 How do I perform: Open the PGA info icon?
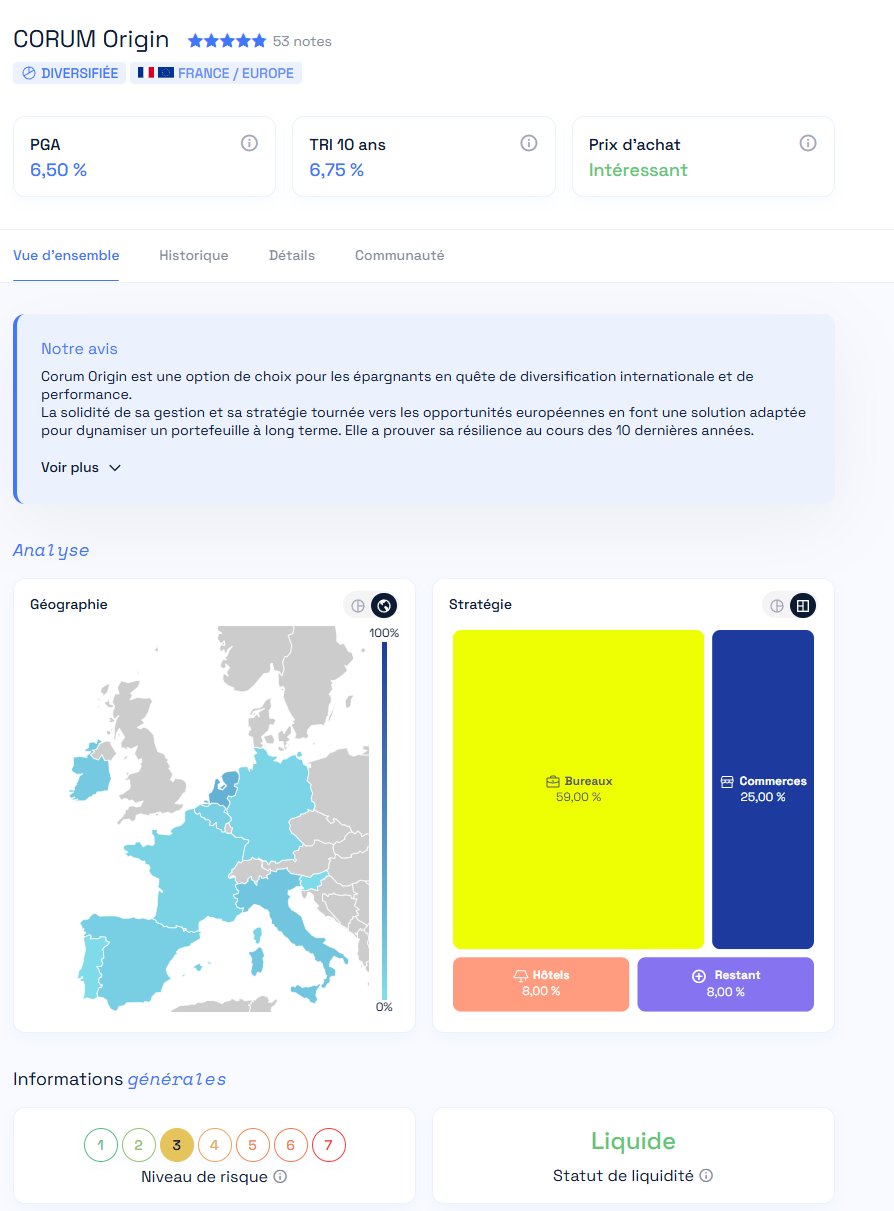(x=249, y=143)
